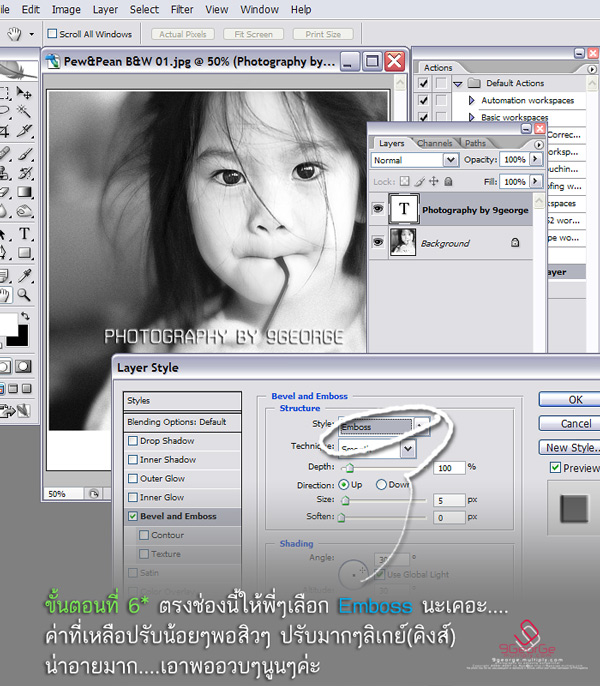The height and width of the screenshot is (686, 600).
Task: Open the Filter menu
Action: tap(182, 9)
